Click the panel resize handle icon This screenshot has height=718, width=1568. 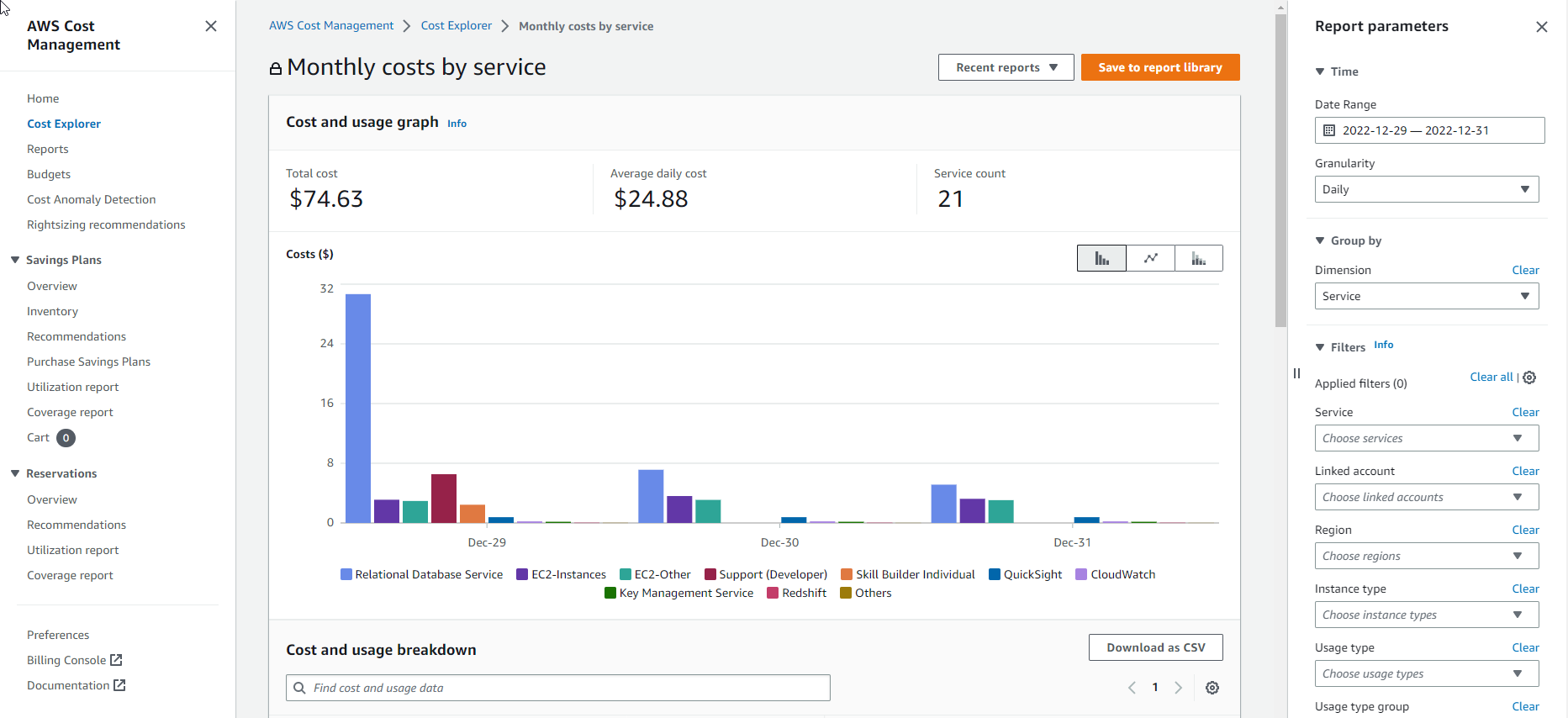tap(1296, 373)
